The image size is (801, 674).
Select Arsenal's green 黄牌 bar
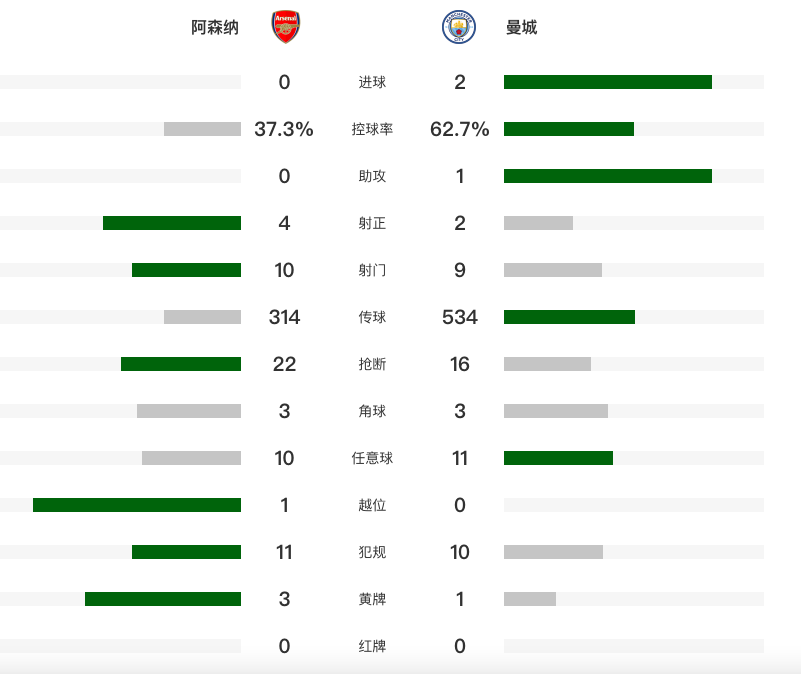(163, 599)
